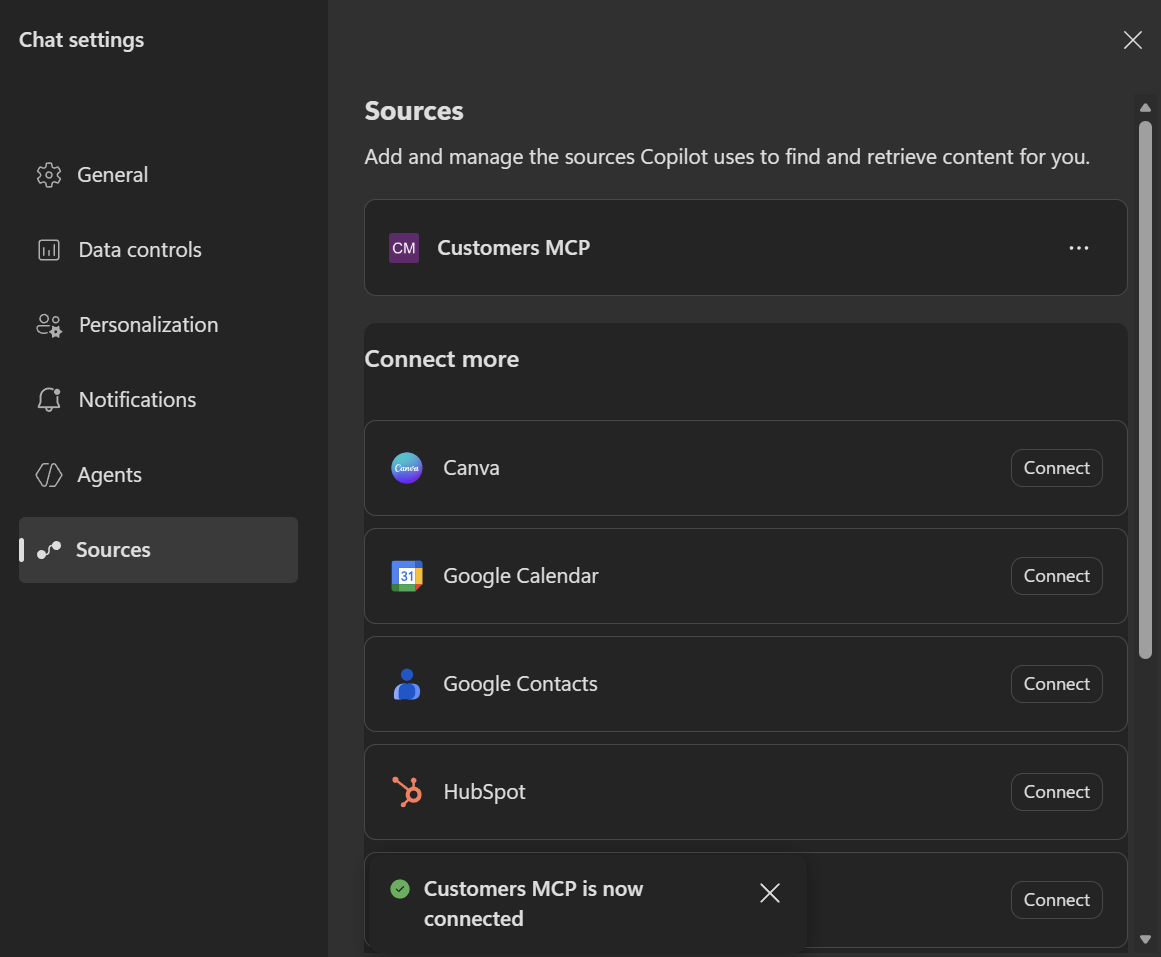
Task: Click the vertical scrollbar thumb
Action: click(1145, 390)
